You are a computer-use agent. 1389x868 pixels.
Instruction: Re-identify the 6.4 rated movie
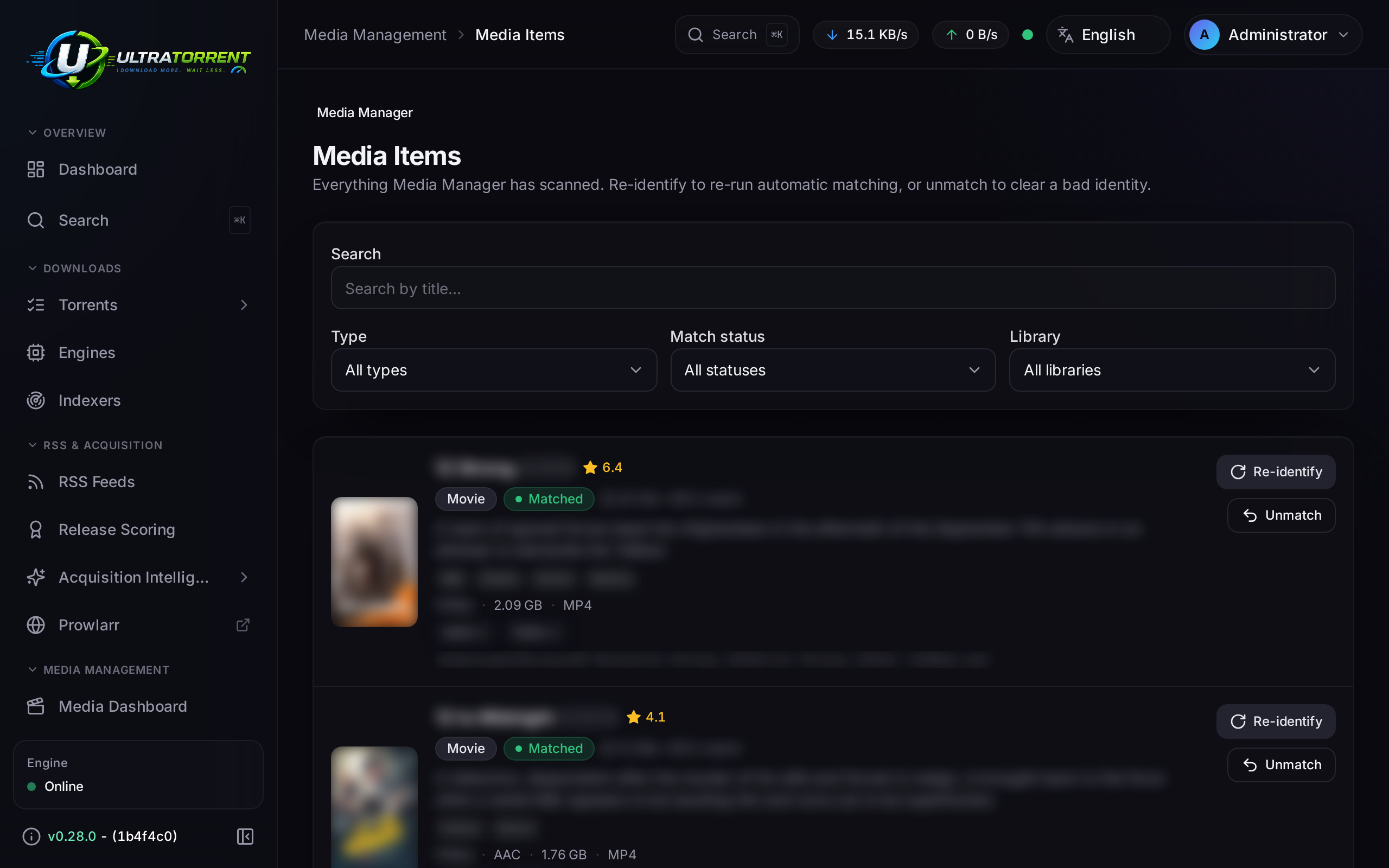1276,472
